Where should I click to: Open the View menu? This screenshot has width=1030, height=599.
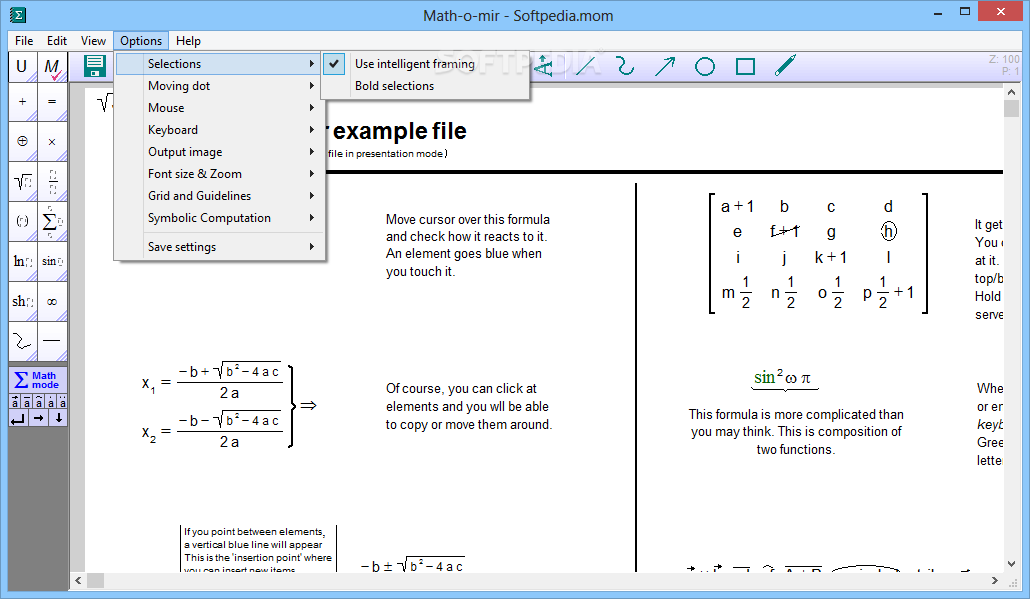click(93, 41)
